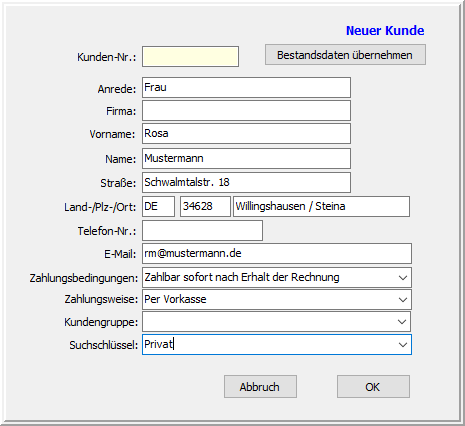Click the Zahlungsbedingungen value Zahlbar sofort
Viewport: 465px width, 426px height.
coord(242,277)
